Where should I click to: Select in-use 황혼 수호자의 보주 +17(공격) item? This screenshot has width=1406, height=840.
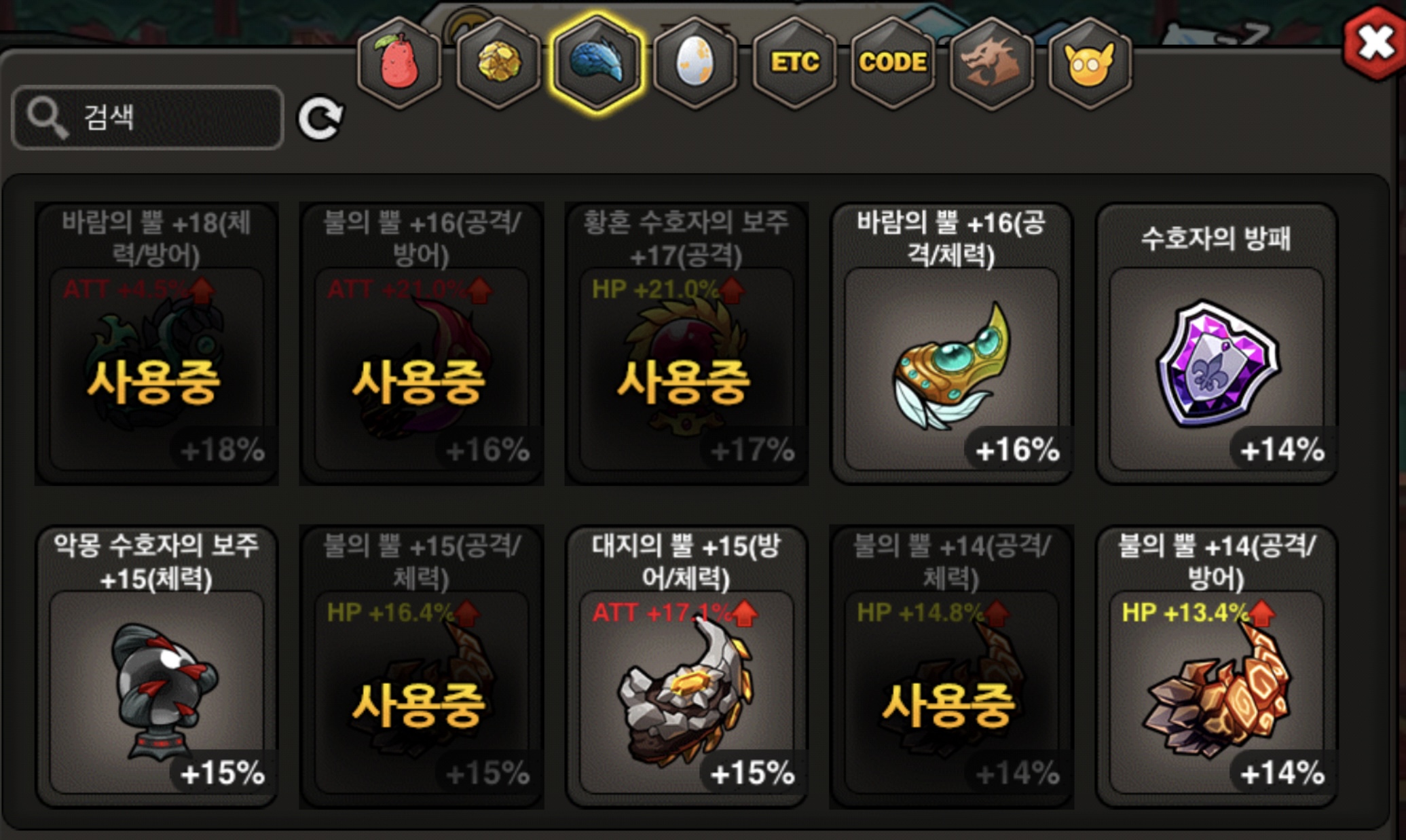686,344
